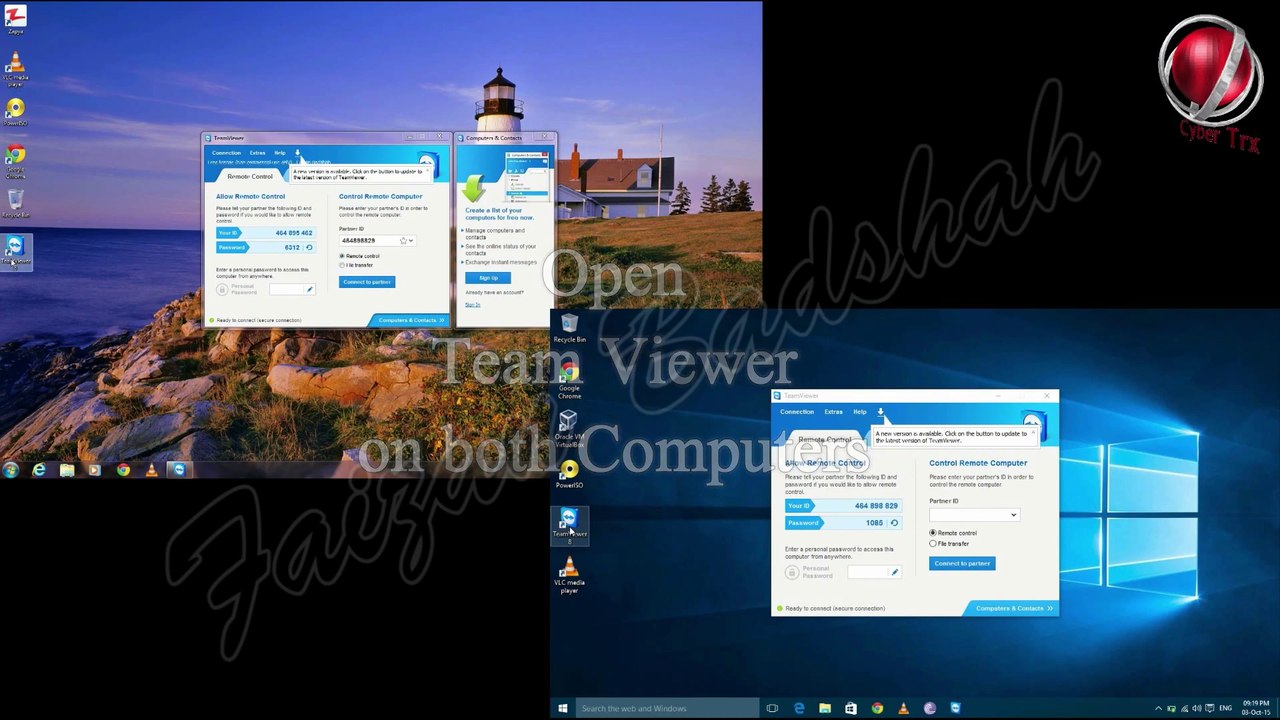The height and width of the screenshot is (720, 1280).
Task: Click Windows 7 Start orb
Action: click(x=10, y=469)
